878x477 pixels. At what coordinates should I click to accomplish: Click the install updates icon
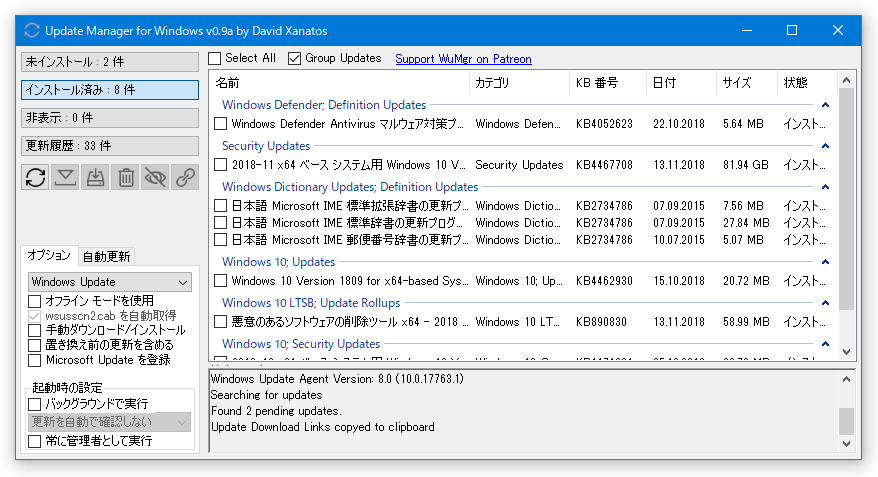(x=95, y=177)
